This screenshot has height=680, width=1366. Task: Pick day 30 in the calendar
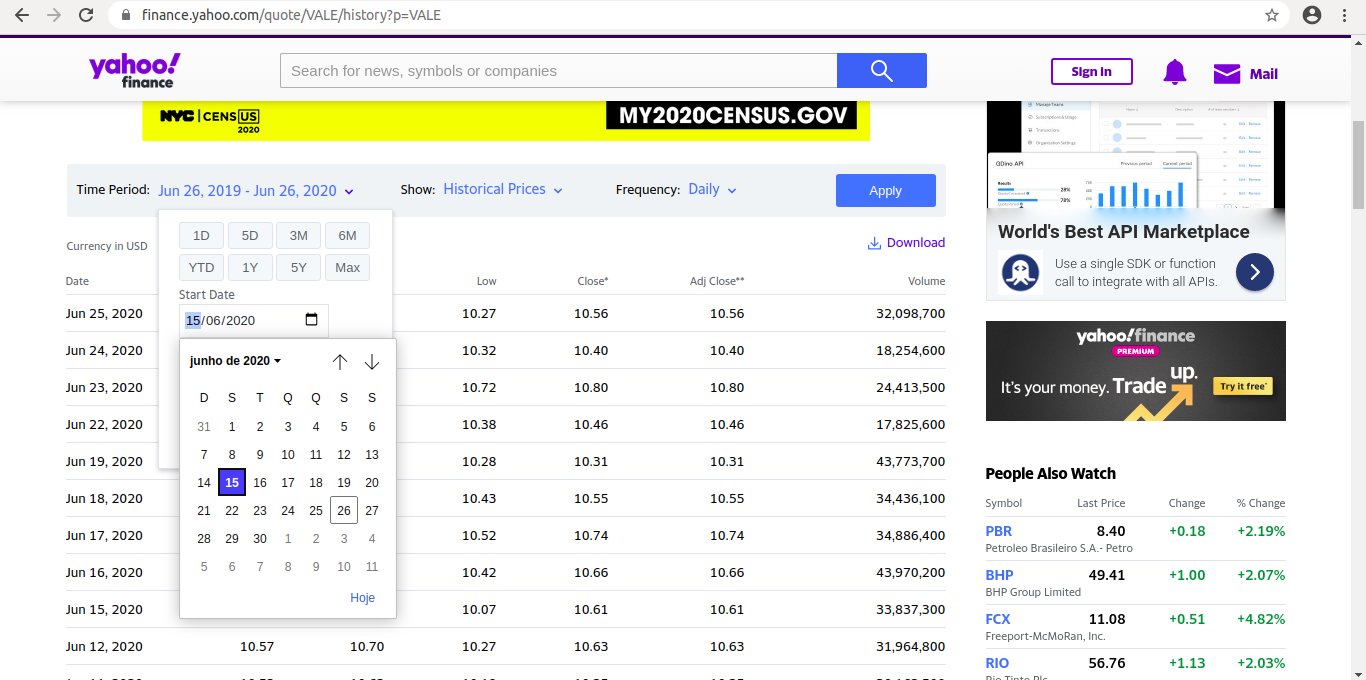coord(260,538)
